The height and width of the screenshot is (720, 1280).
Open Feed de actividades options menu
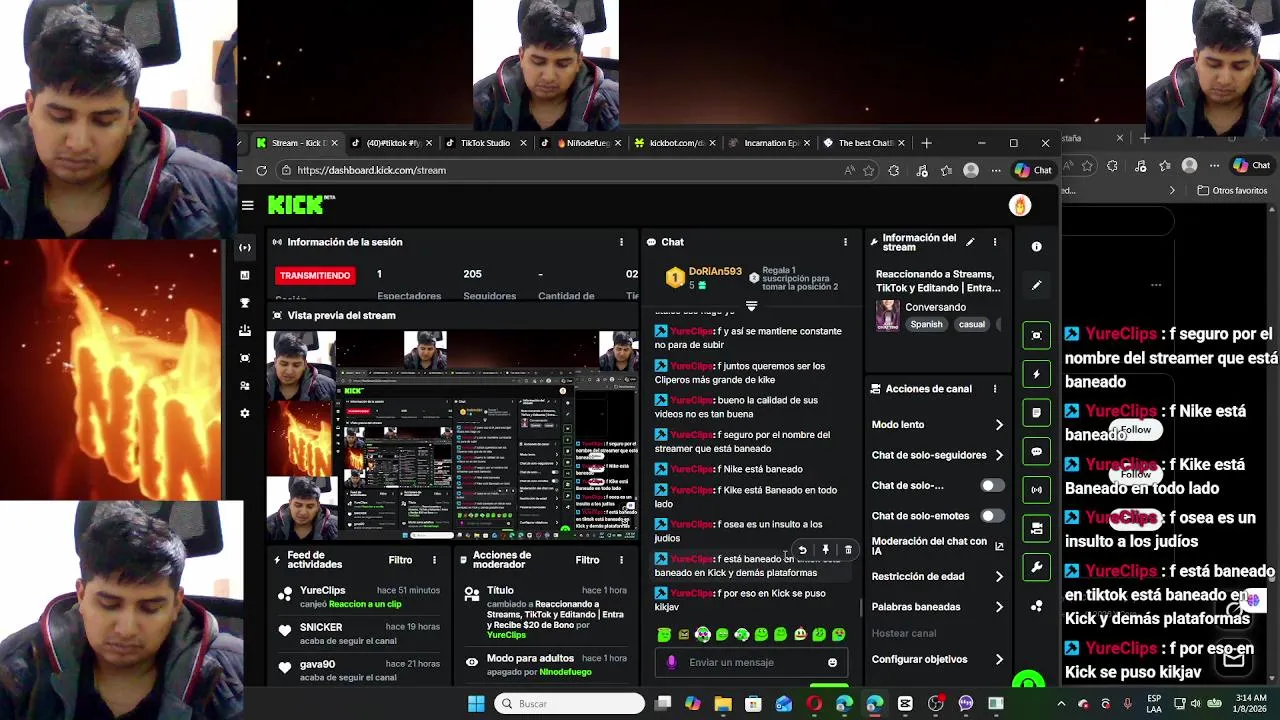(434, 560)
